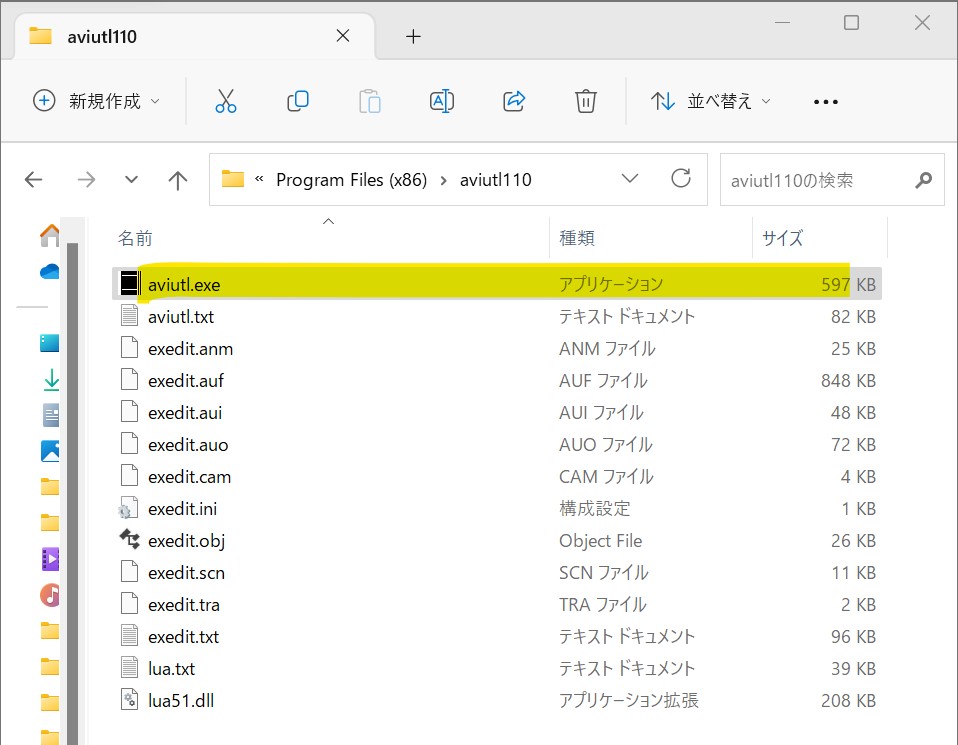Sort by the 名前 column header
Screen dimensions: 958x745
135,238
